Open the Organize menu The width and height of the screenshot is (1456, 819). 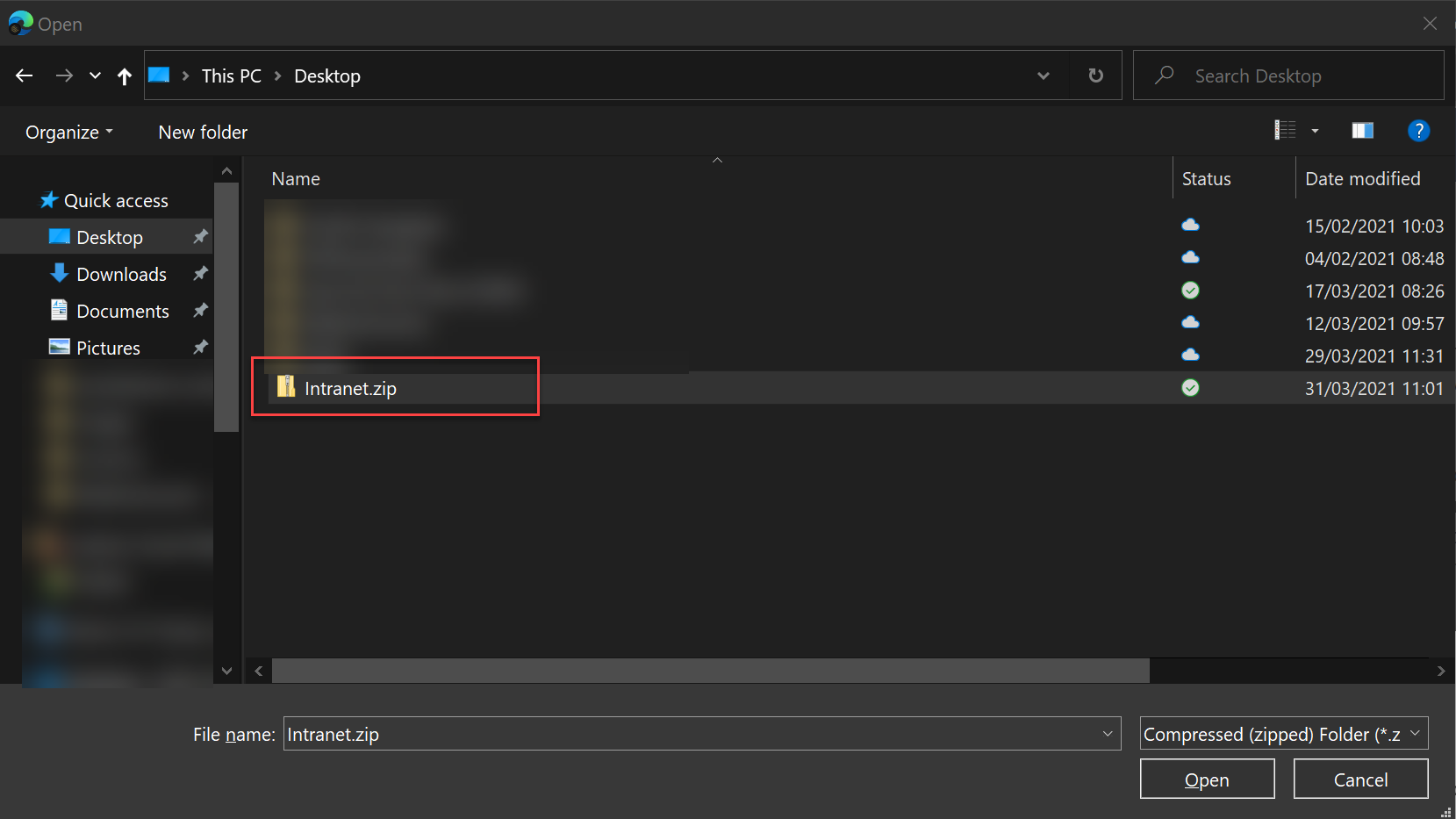(68, 133)
